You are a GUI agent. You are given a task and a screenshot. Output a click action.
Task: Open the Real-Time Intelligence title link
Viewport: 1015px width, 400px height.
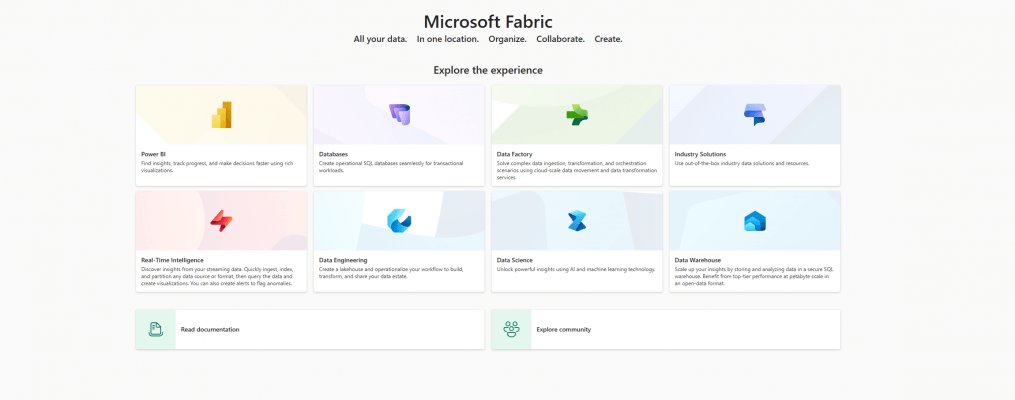[x=172, y=260]
